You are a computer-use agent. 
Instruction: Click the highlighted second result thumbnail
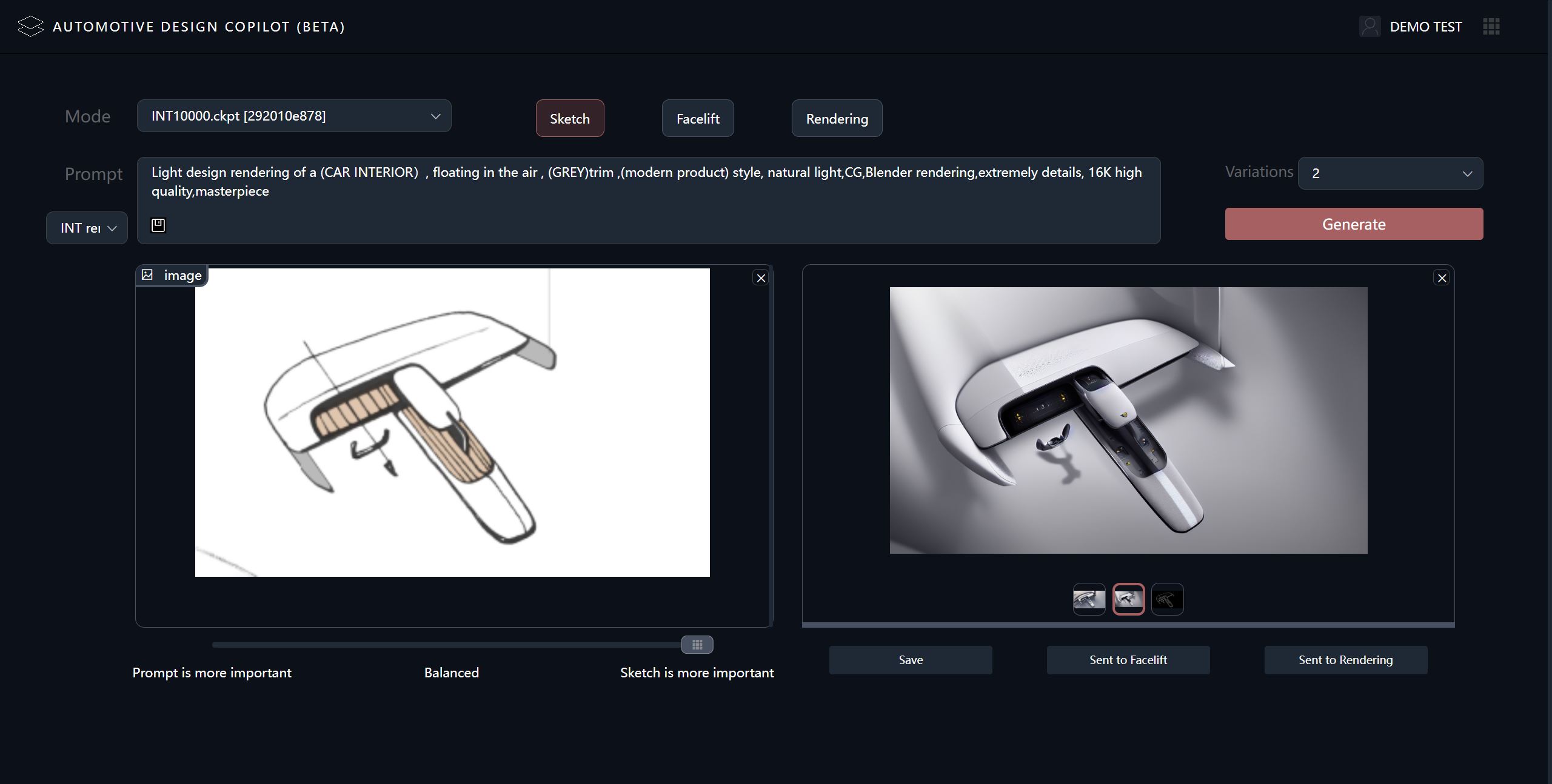pyautogui.click(x=1128, y=599)
